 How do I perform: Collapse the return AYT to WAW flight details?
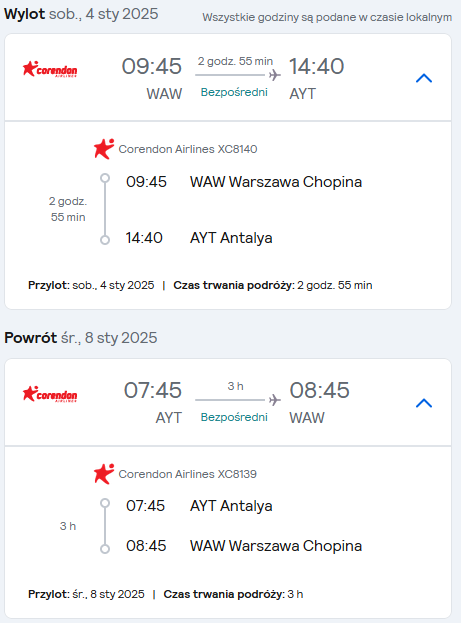point(424,403)
